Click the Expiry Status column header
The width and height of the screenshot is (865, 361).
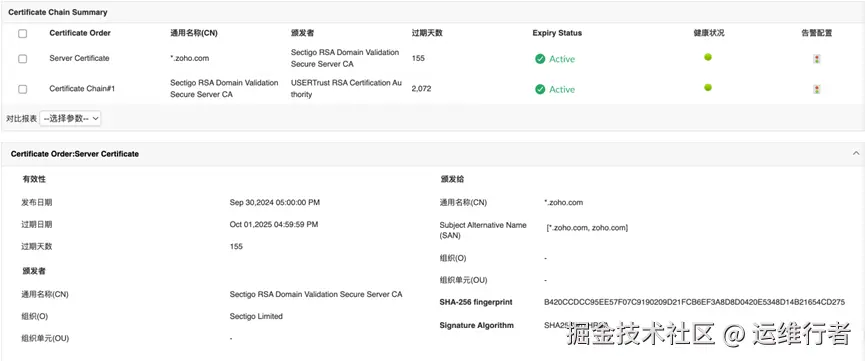tap(557, 33)
